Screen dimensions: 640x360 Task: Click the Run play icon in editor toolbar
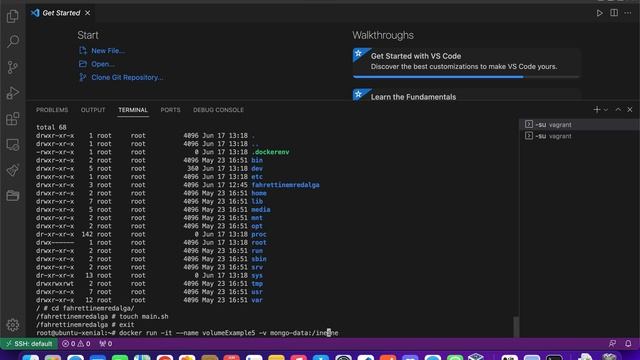pyautogui.click(x=599, y=13)
